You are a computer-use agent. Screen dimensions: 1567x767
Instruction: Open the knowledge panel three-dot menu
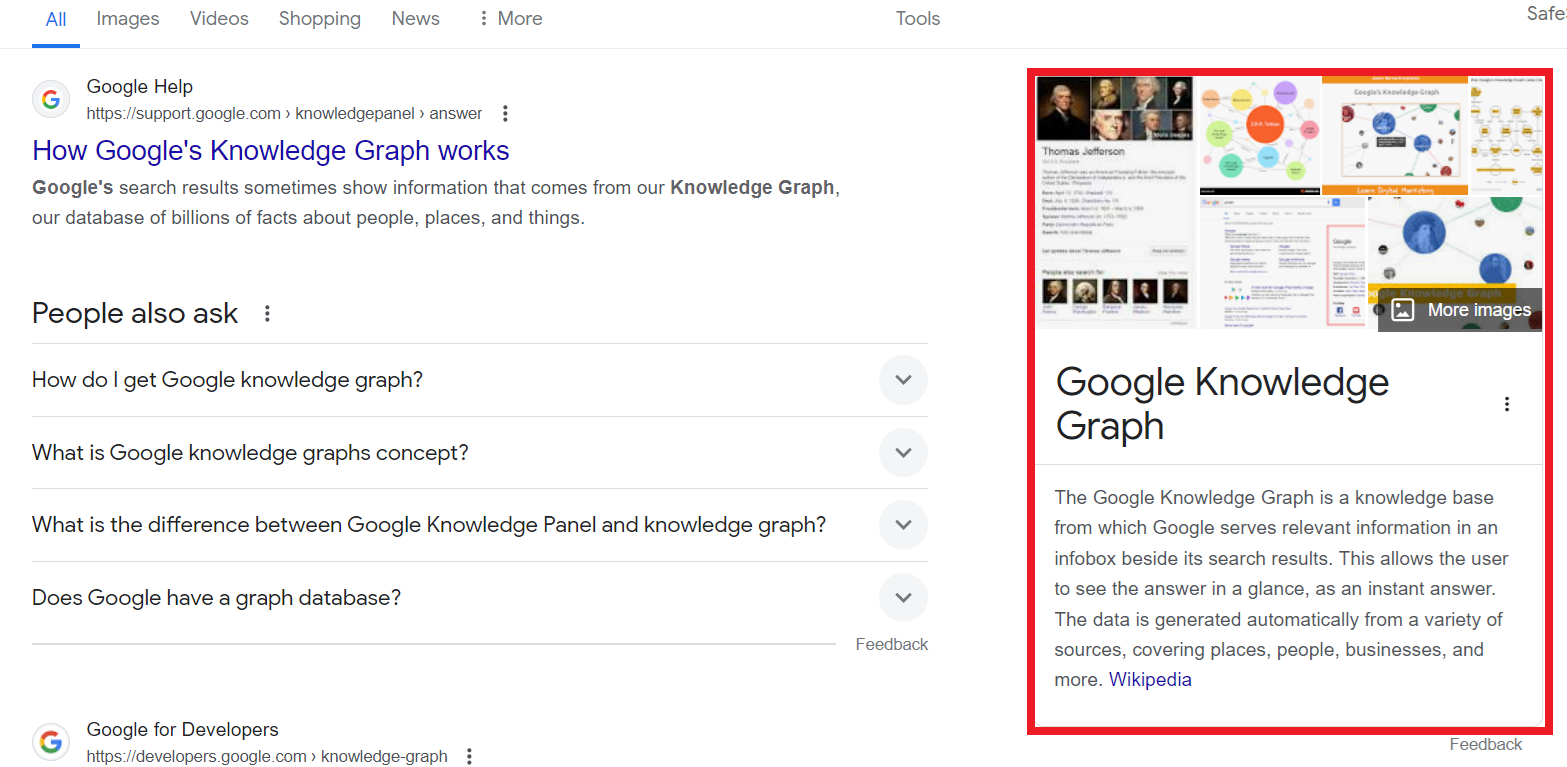(x=1507, y=404)
